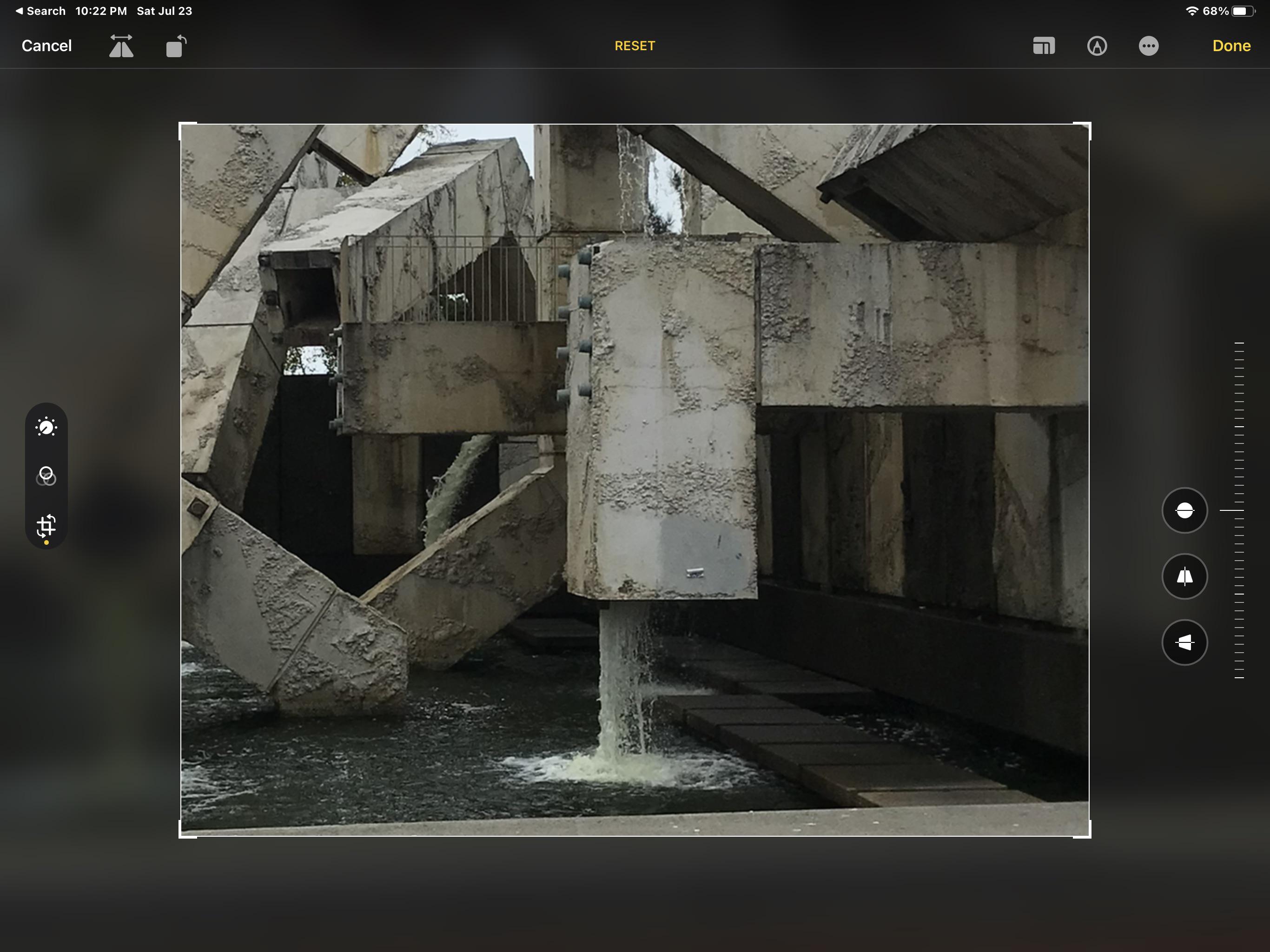
Task: Switch to the Filters tab
Action: click(46, 476)
